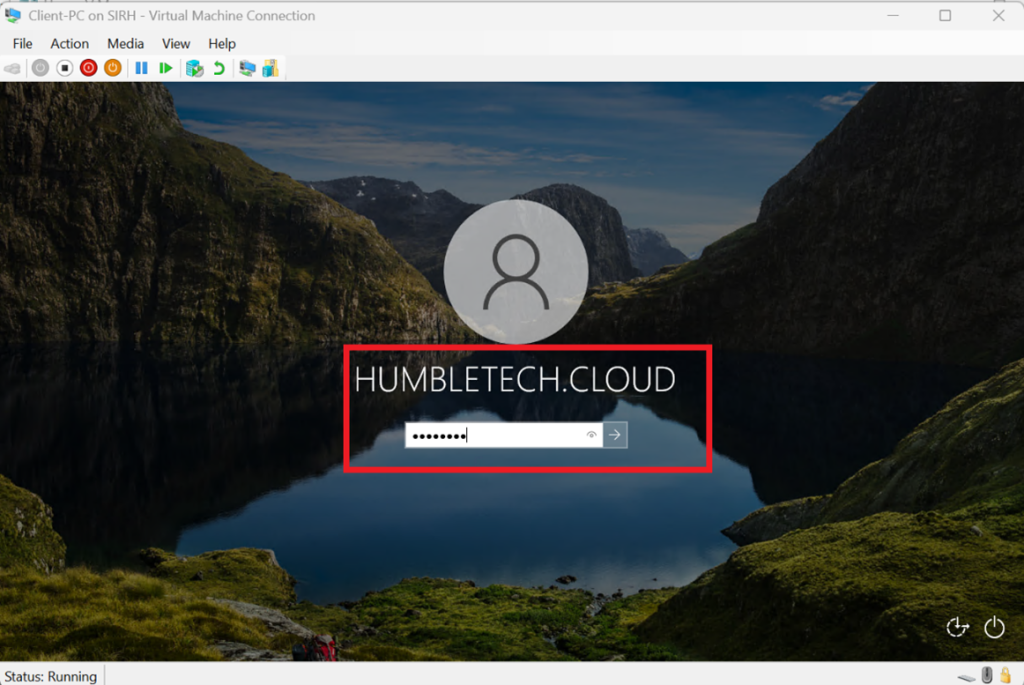
Task: Click the power icon on login screen
Action: [x=994, y=627]
